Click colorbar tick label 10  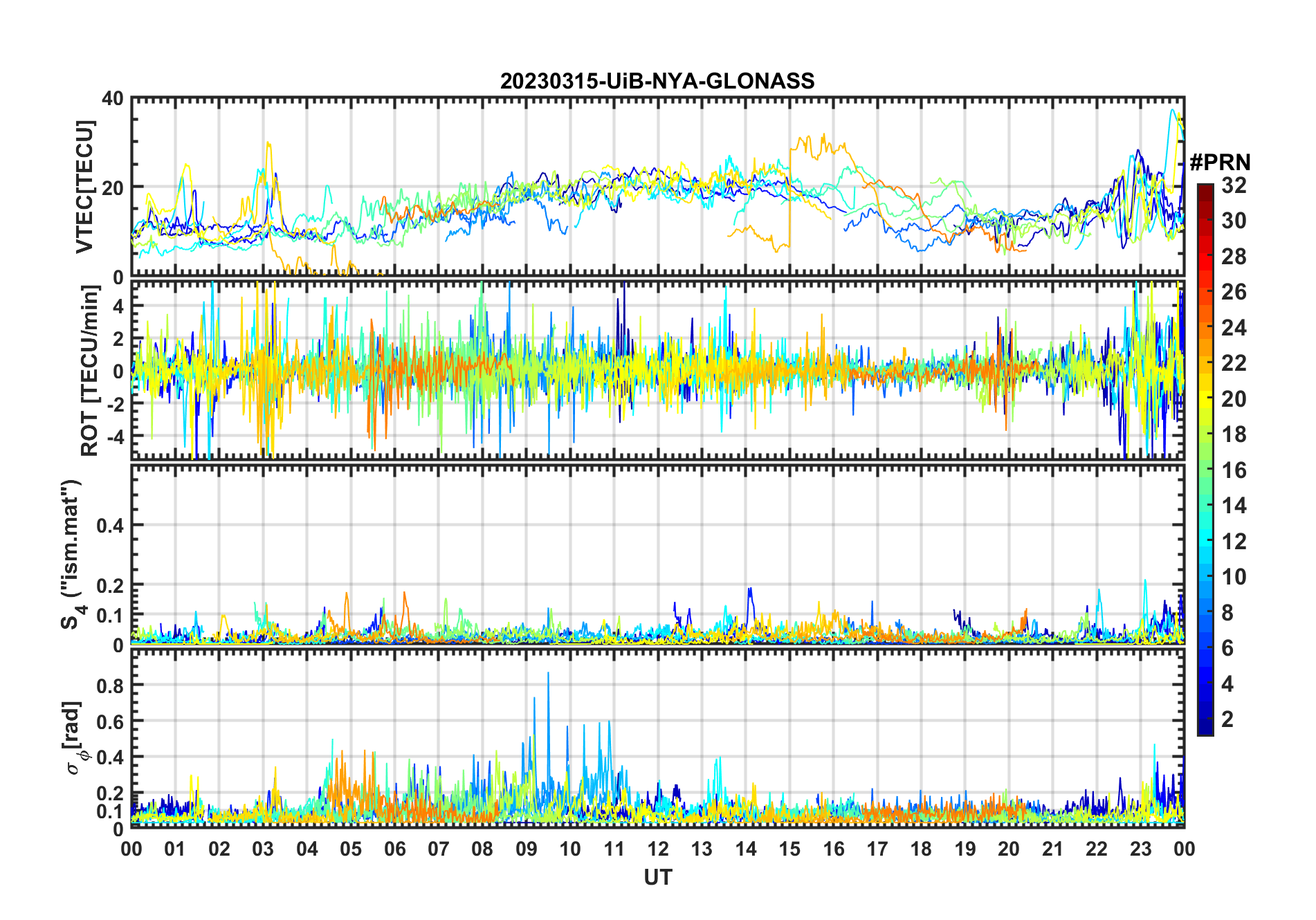[x=1234, y=577]
